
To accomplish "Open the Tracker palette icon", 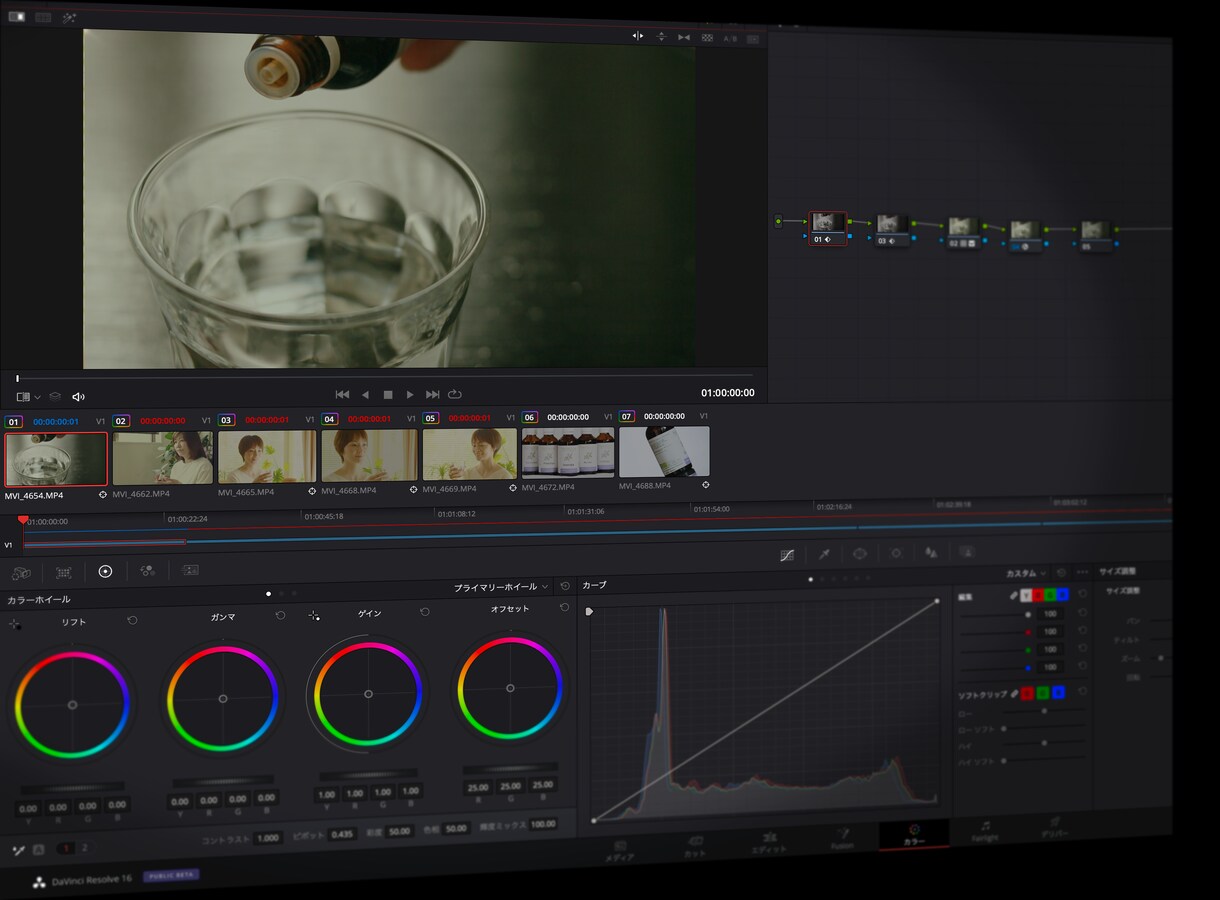I will (896, 552).
